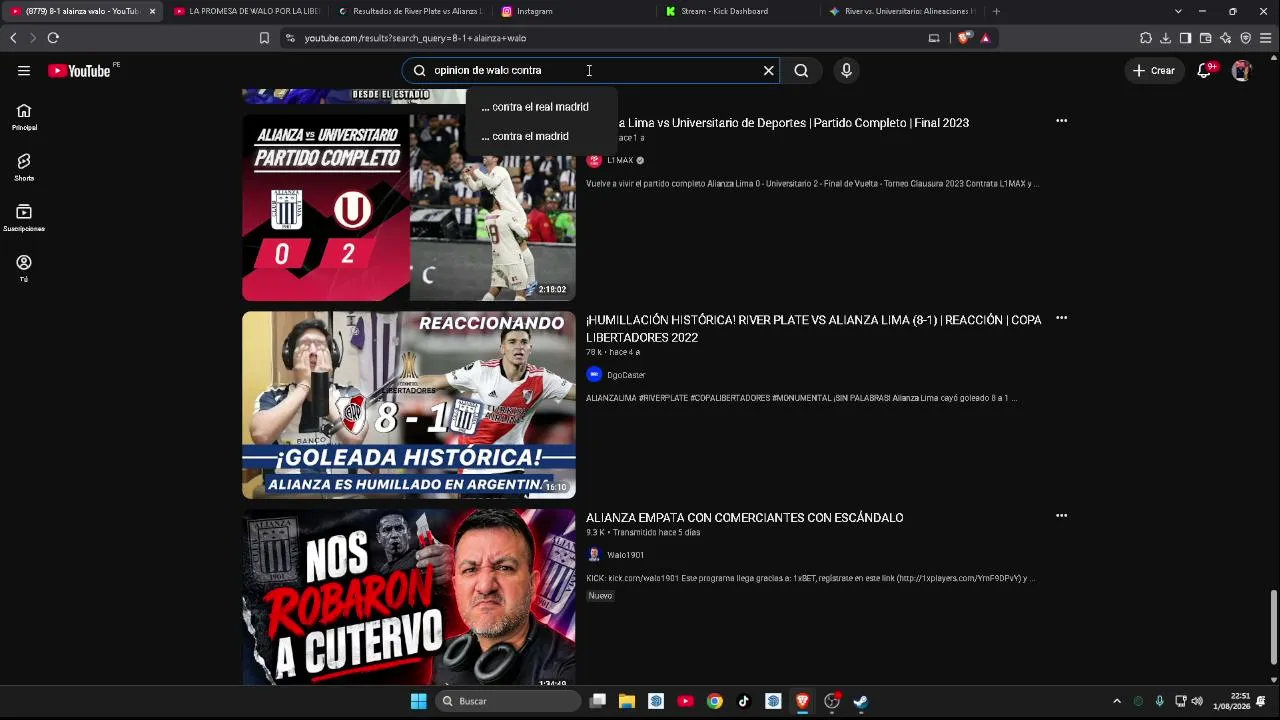Open Suscripciones in the sidebar

(x=24, y=218)
